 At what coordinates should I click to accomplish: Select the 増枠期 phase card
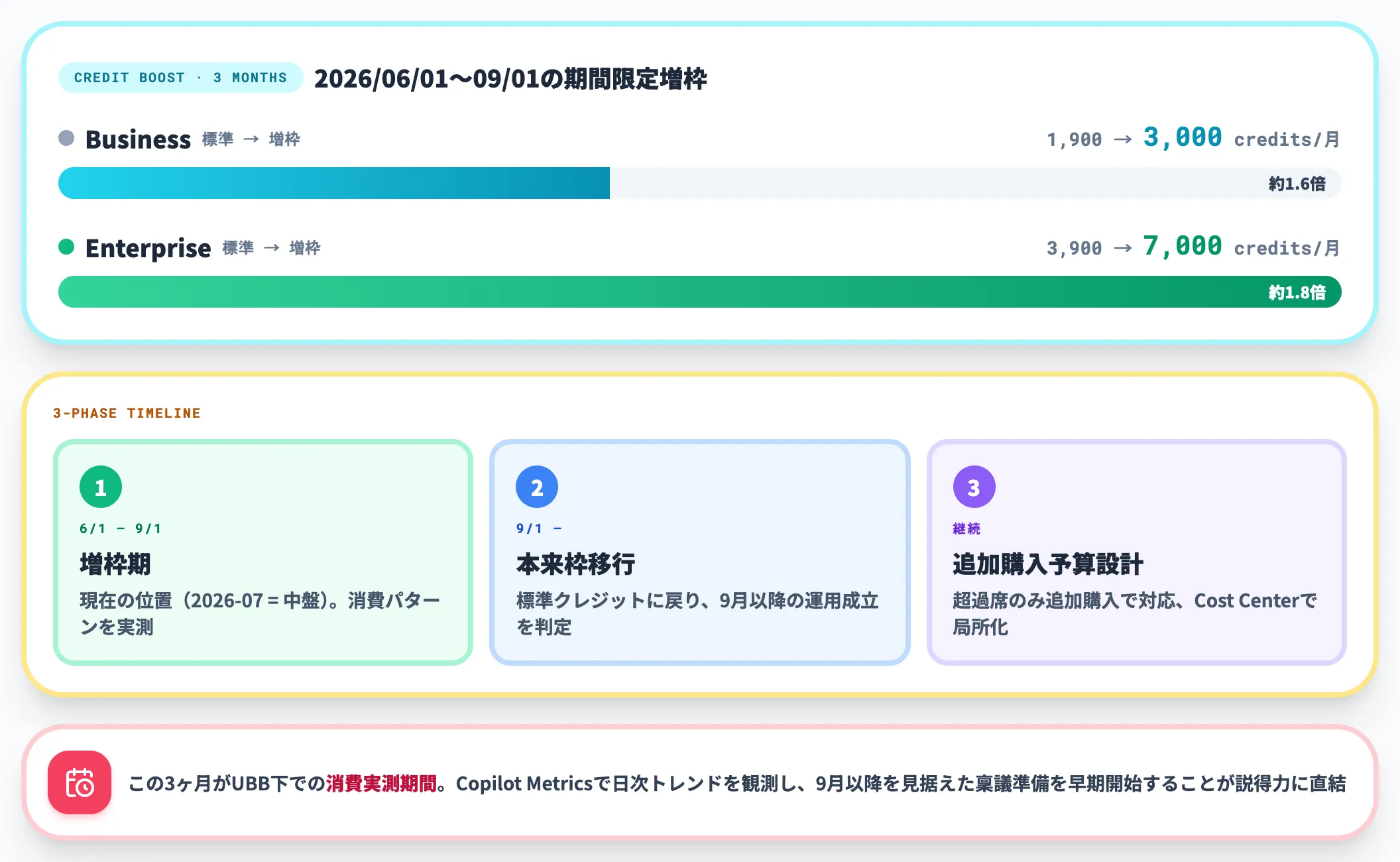(x=263, y=552)
